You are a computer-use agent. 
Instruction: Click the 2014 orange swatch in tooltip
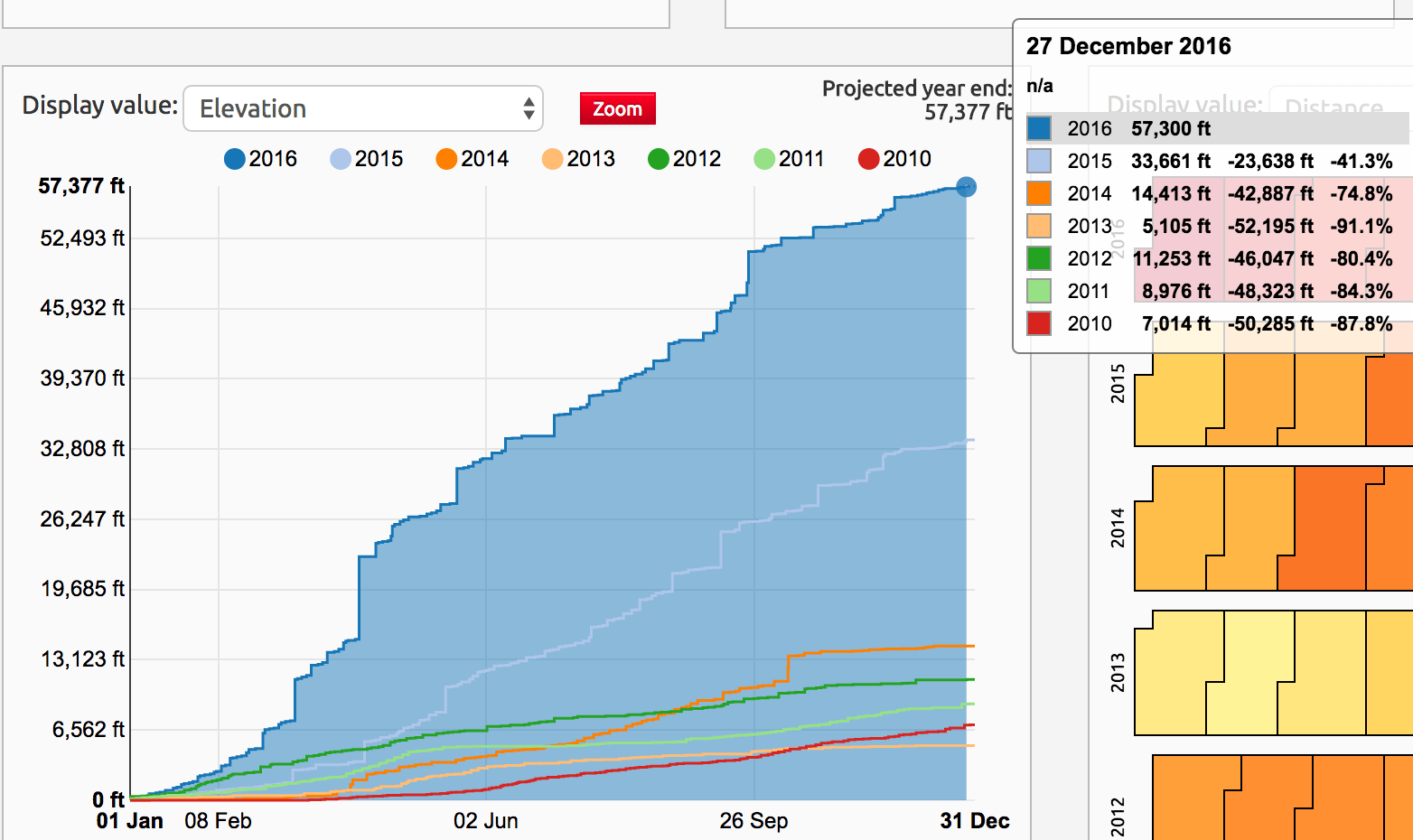1039,193
